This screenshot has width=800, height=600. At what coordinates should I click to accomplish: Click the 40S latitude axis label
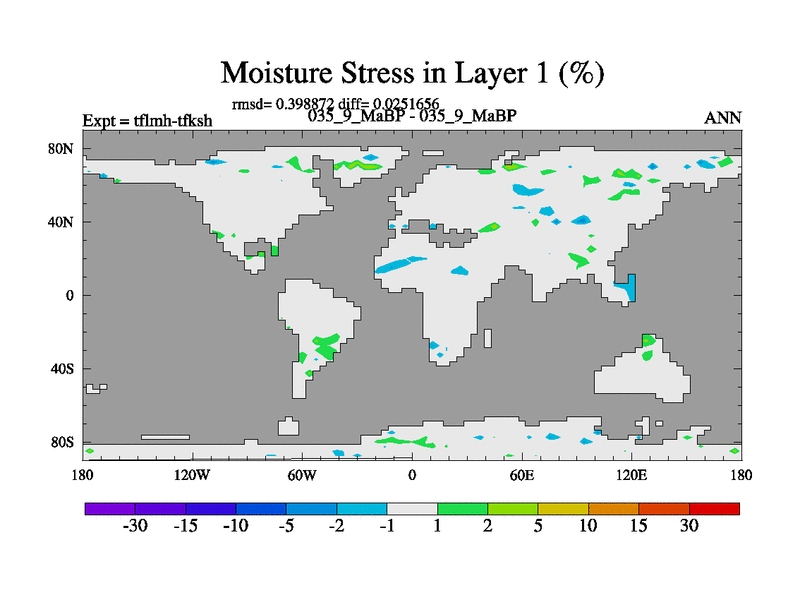(x=62, y=369)
